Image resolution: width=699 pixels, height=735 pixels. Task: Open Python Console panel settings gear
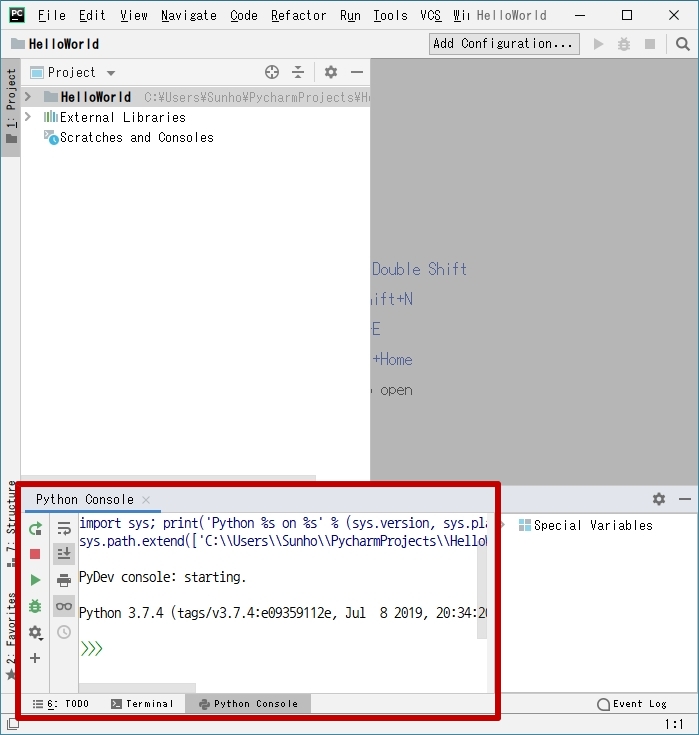(659, 499)
